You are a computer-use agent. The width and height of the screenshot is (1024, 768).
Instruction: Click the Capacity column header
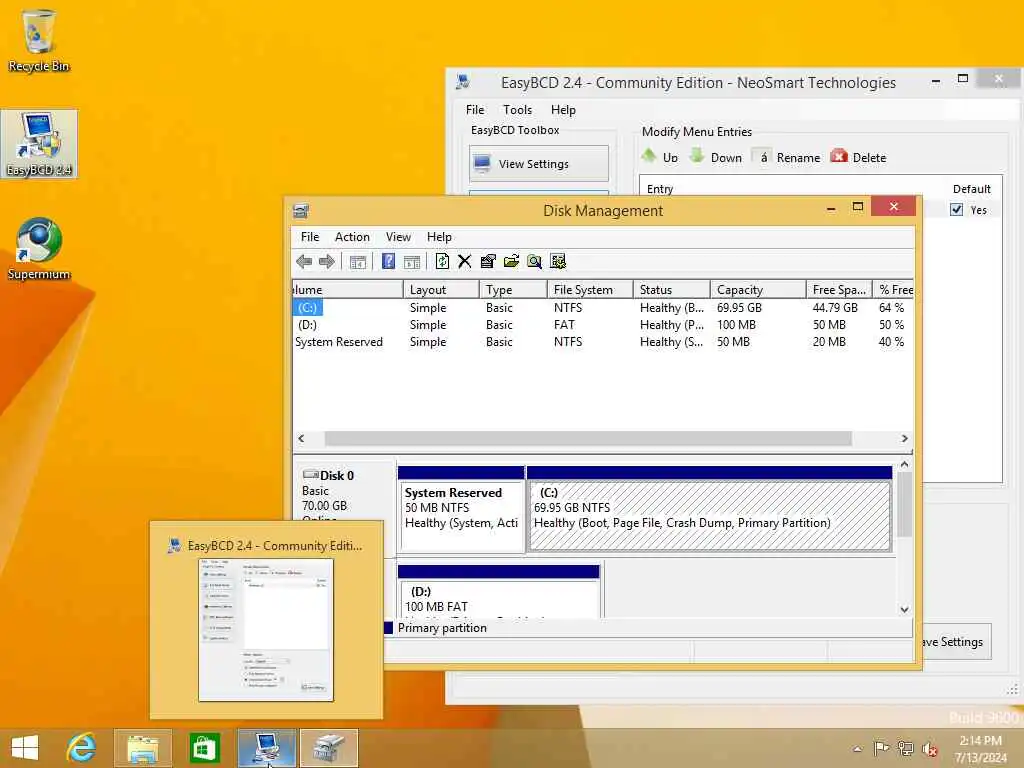[x=758, y=289]
